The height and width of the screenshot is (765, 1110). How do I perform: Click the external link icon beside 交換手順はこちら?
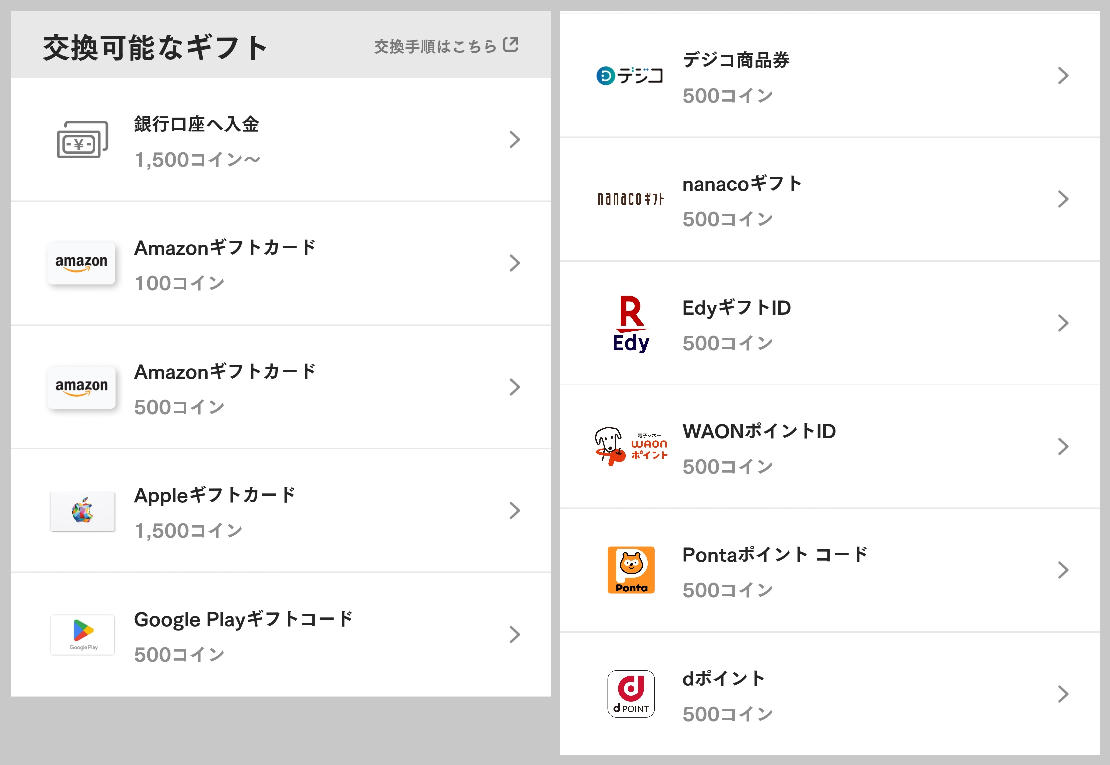tap(511, 43)
